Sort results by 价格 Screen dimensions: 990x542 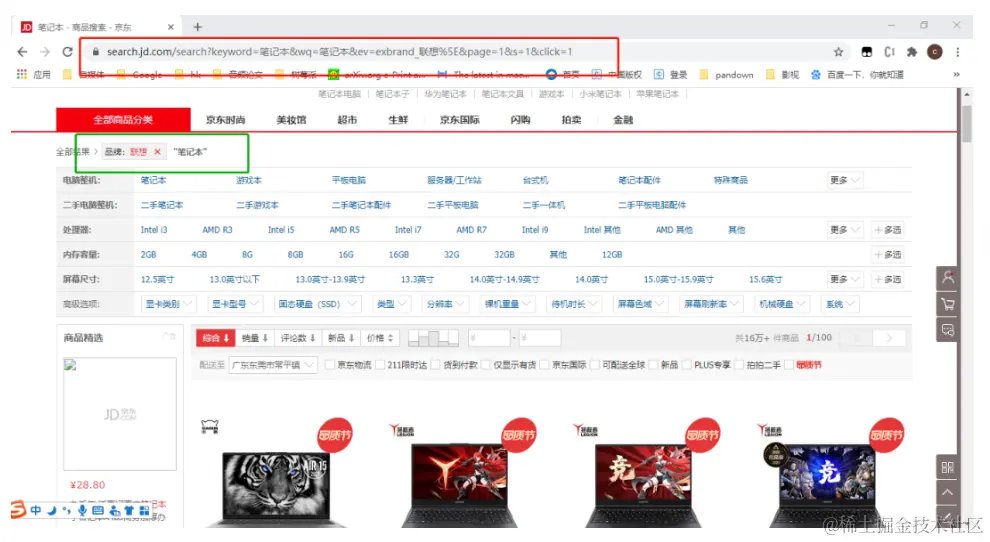(x=379, y=338)
